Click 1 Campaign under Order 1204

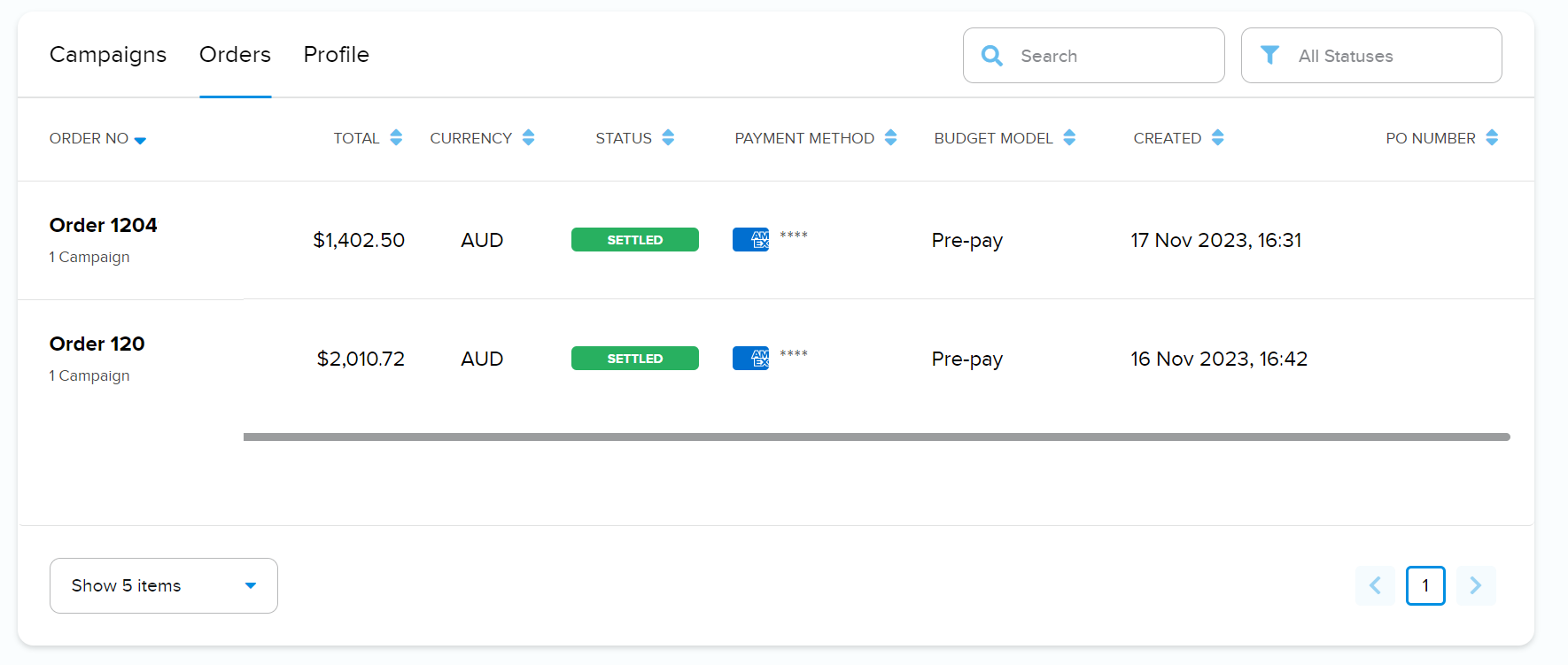coord(89,257)
